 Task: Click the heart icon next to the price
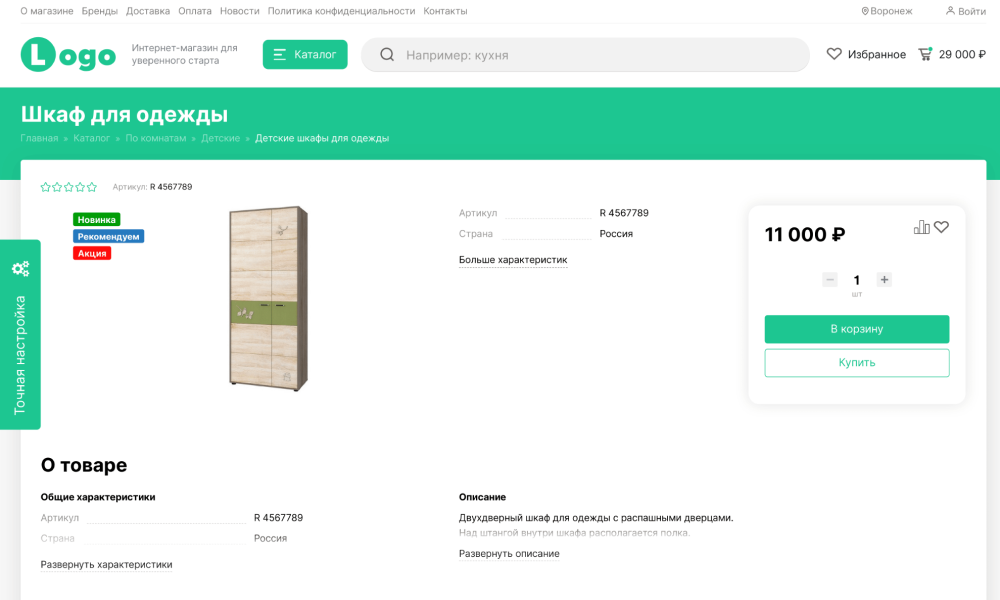click(x=941, y=227)
